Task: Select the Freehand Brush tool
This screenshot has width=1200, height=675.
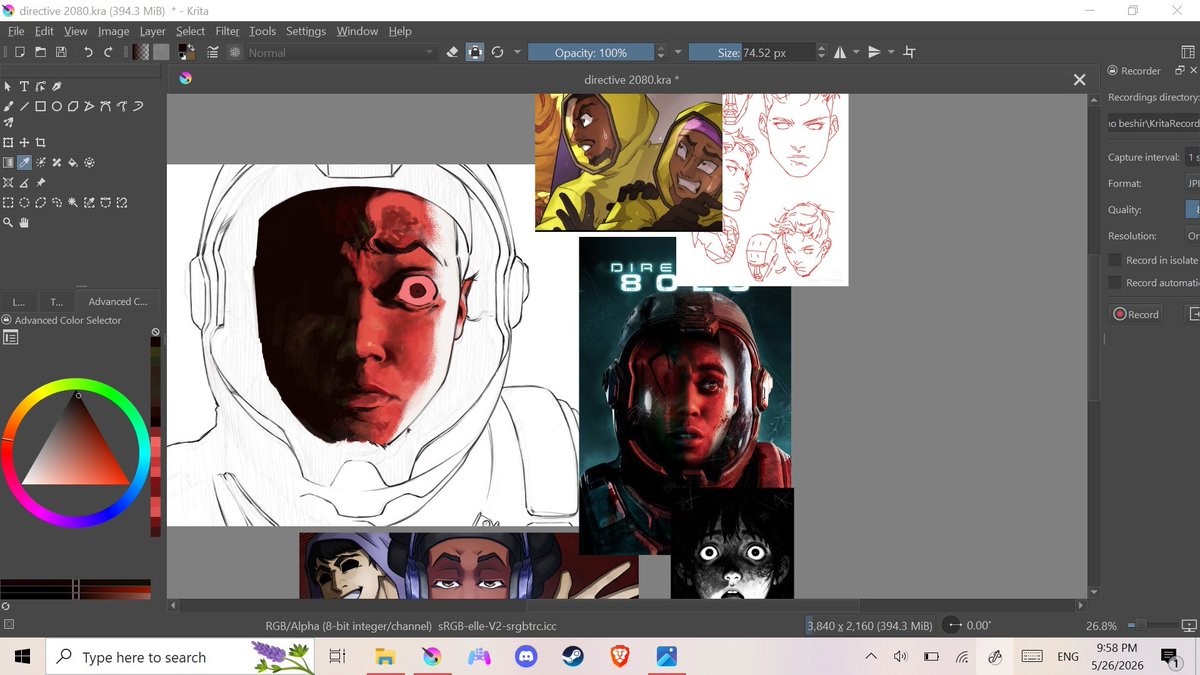Action: pos(8,106)
